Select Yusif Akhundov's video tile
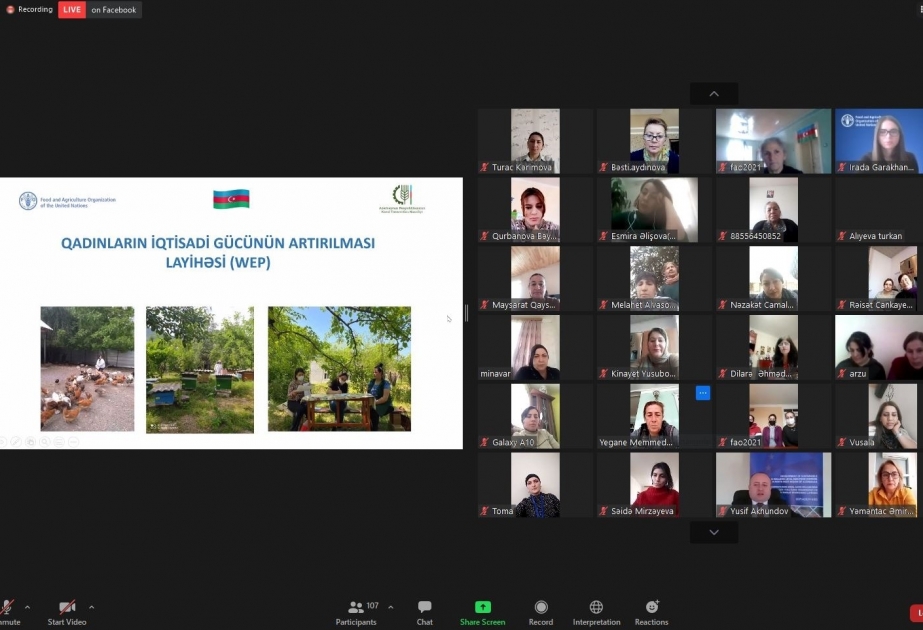This screenshot has height=630, width=923. tap(773, 485)
